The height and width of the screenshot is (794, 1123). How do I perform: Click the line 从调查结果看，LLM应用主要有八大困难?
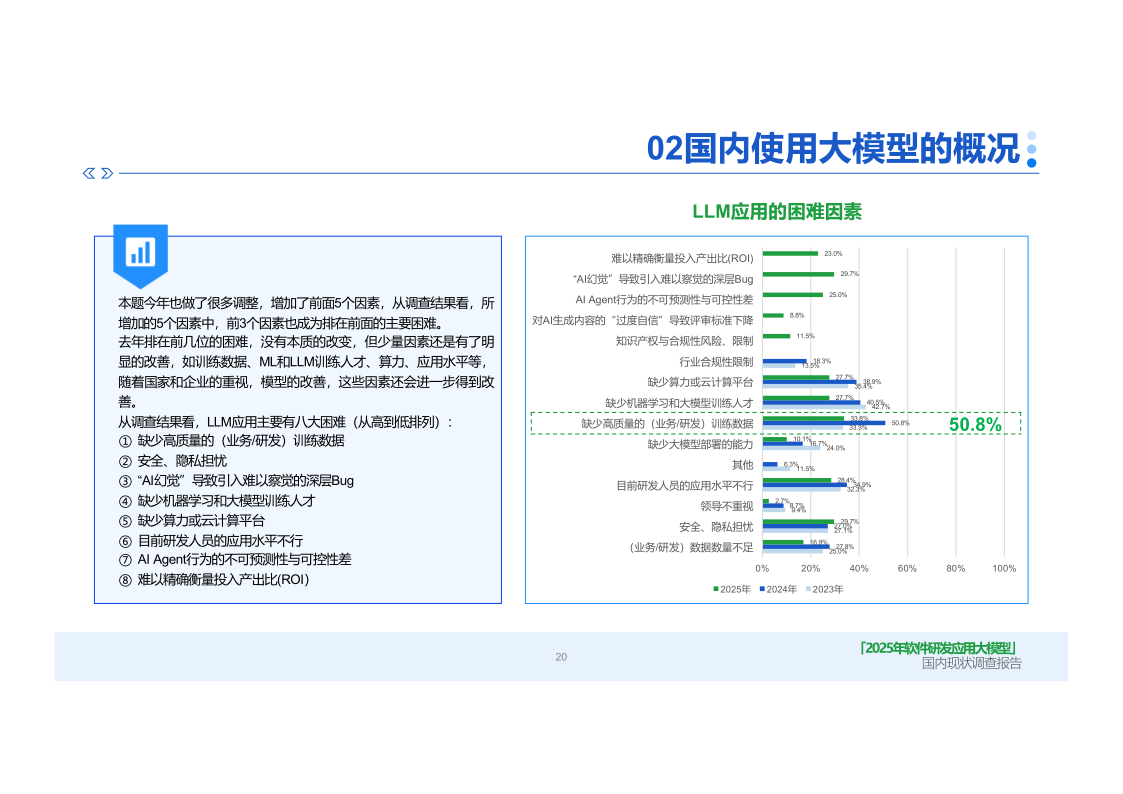coord(286,422)
